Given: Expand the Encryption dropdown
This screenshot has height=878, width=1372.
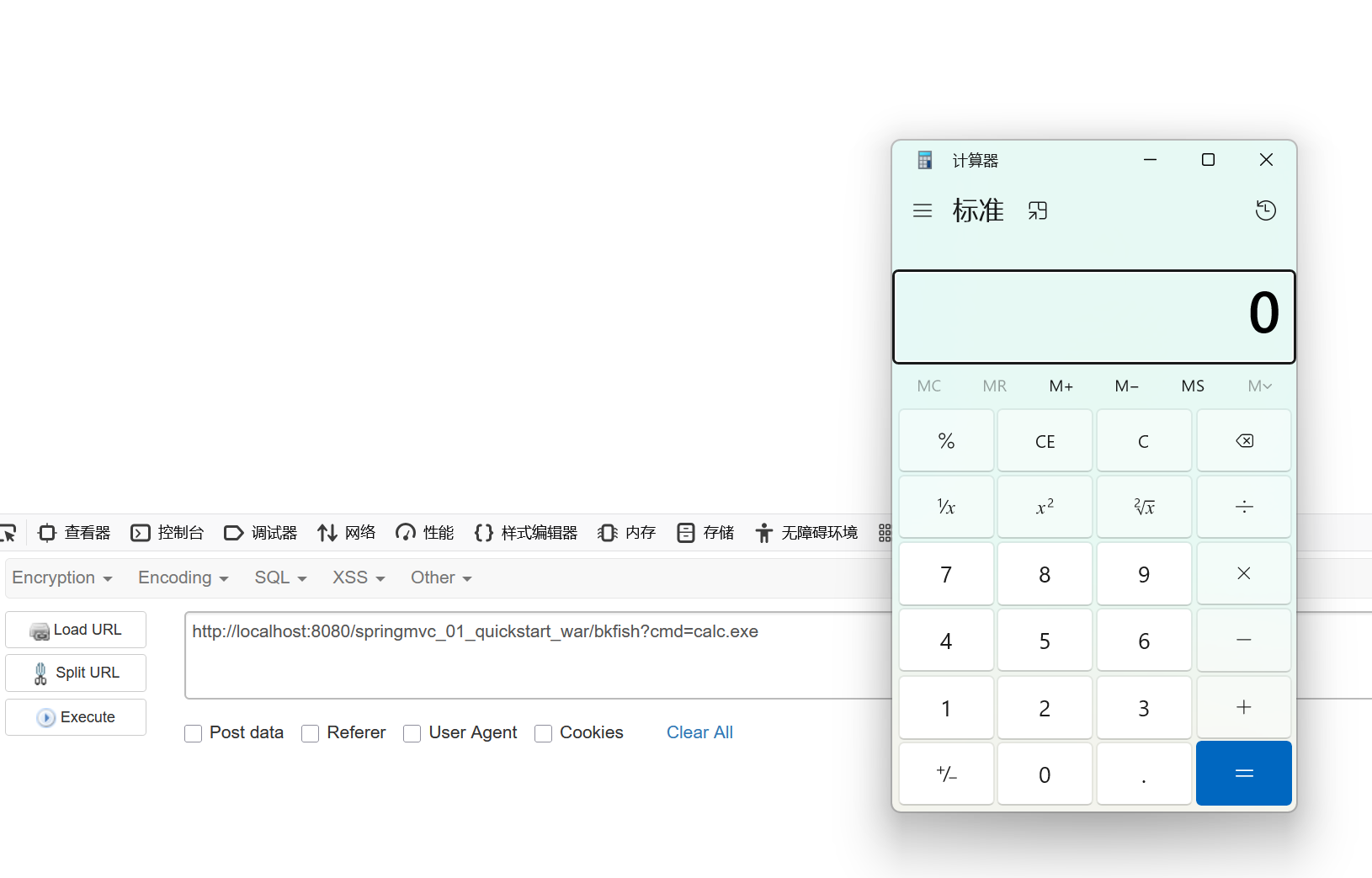Looking at the screenshot, I should pyautogui.click(x=61, y=577).
